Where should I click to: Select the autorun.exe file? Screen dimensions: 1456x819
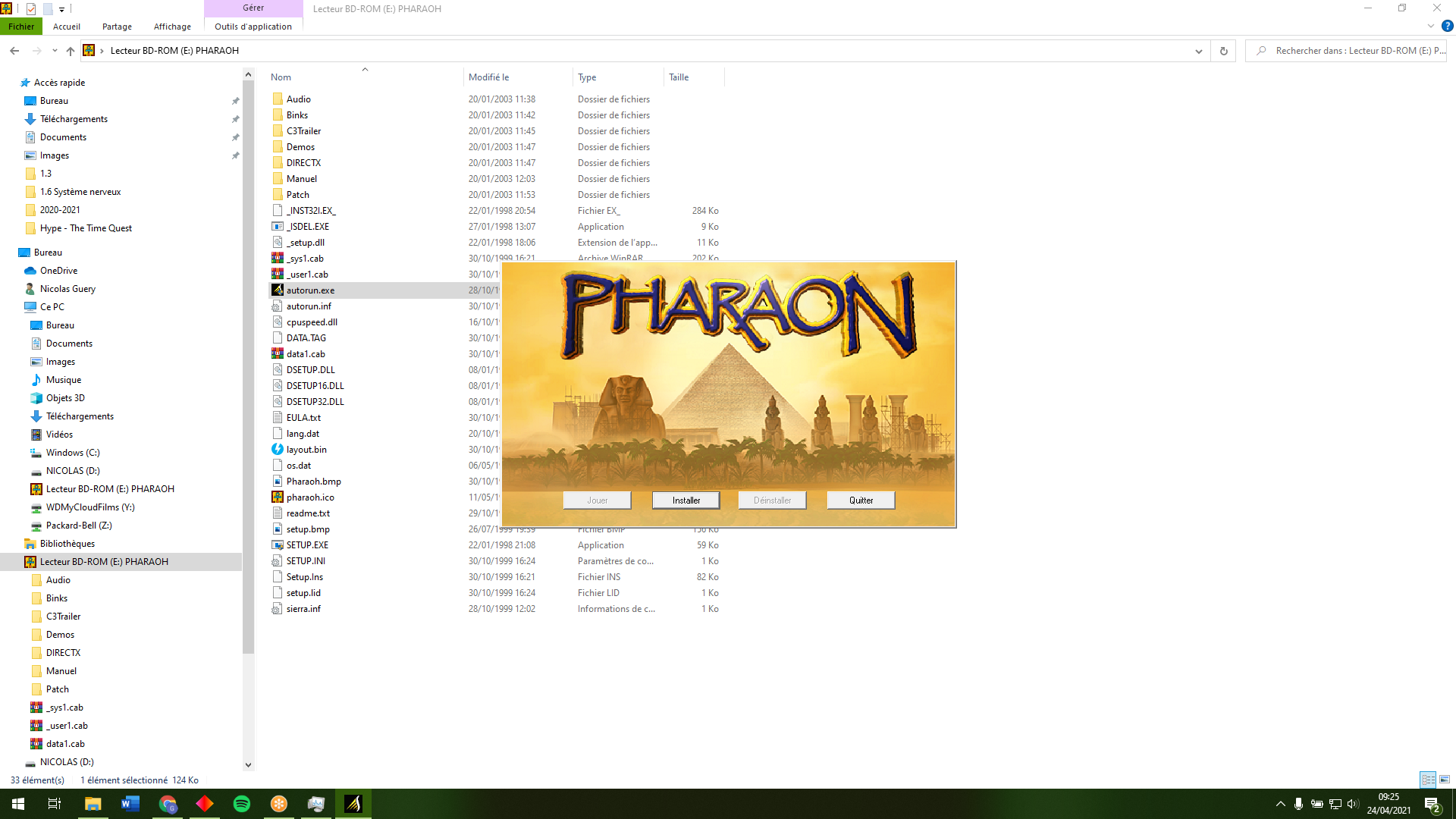(x=310, y=290)
